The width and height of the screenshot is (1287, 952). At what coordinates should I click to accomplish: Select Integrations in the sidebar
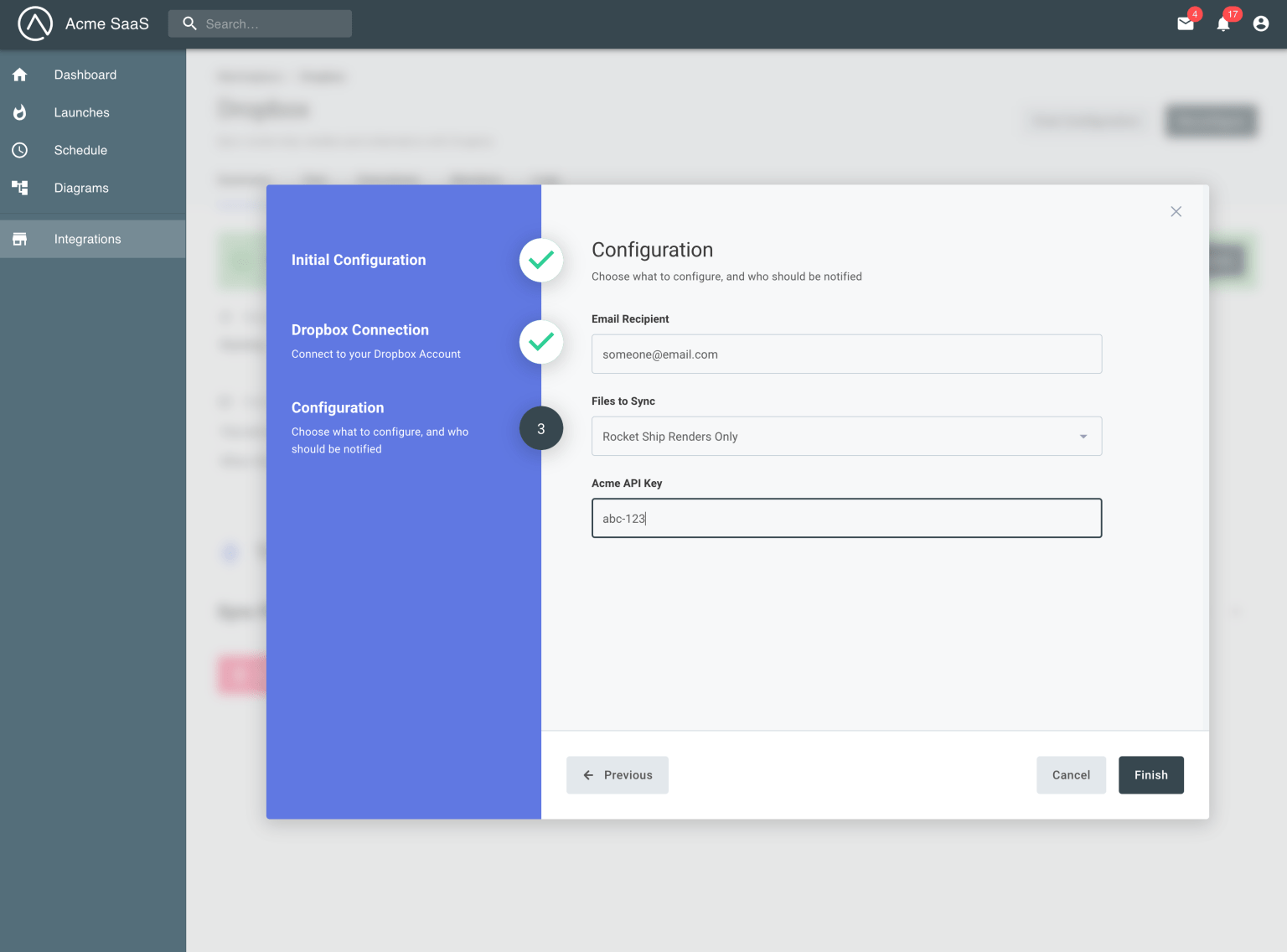point(93,239)
